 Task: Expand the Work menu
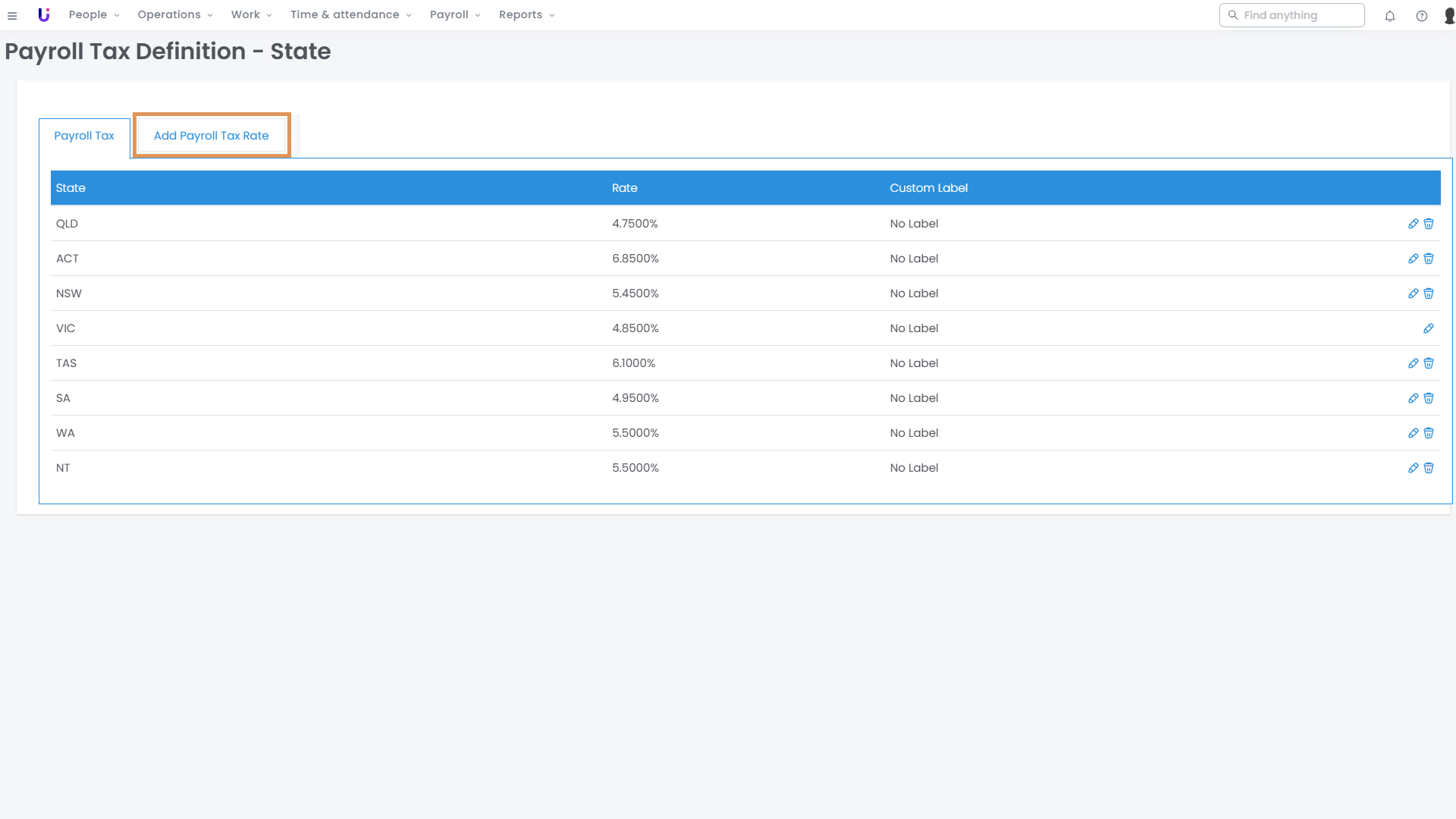pyautogui.click(x=251, y=15)
